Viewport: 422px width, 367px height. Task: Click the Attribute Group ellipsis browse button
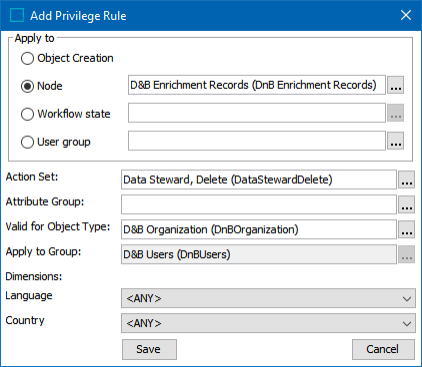[x=406, y=205]
